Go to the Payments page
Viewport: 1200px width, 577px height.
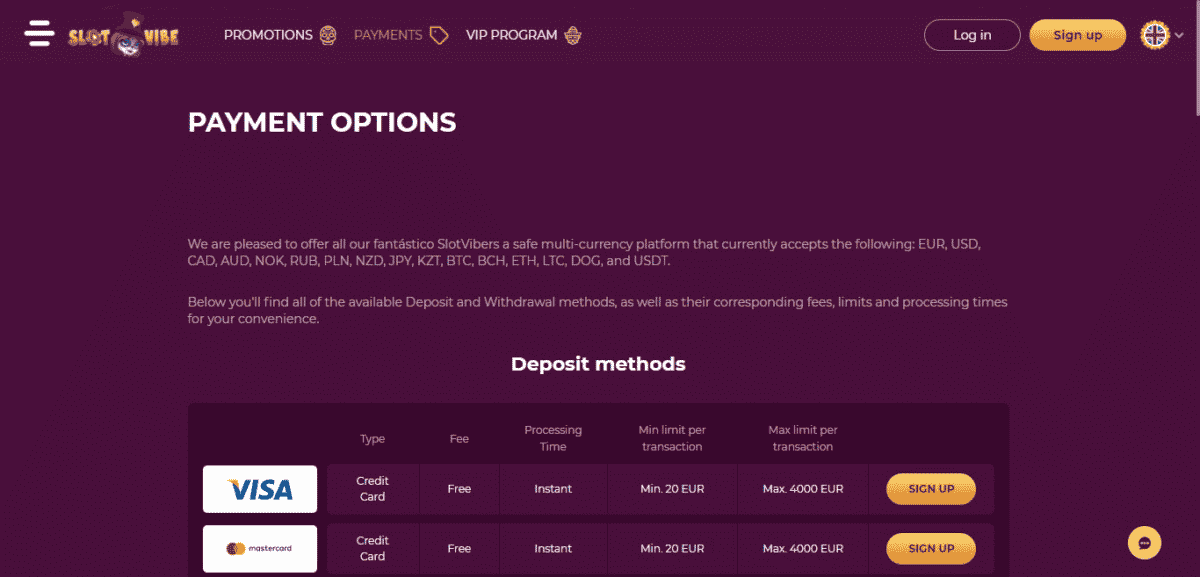(x=388, y=35)
